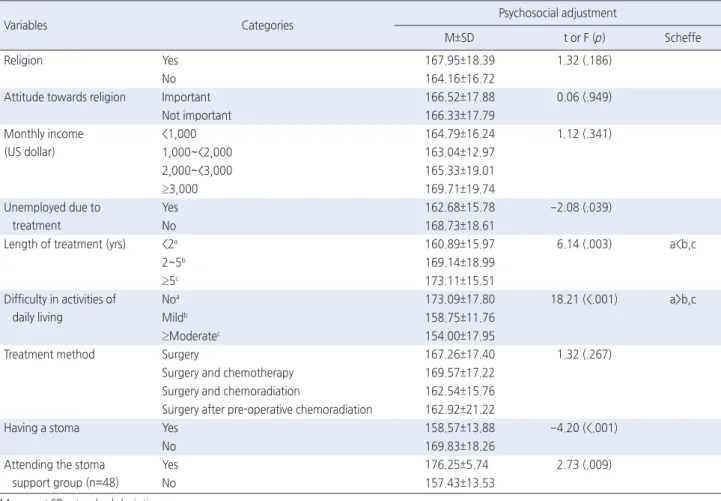The height and width of the screenshot is (501, 721).
Task: Click the 'Not important' category cell
Action: tap(196, 115)
